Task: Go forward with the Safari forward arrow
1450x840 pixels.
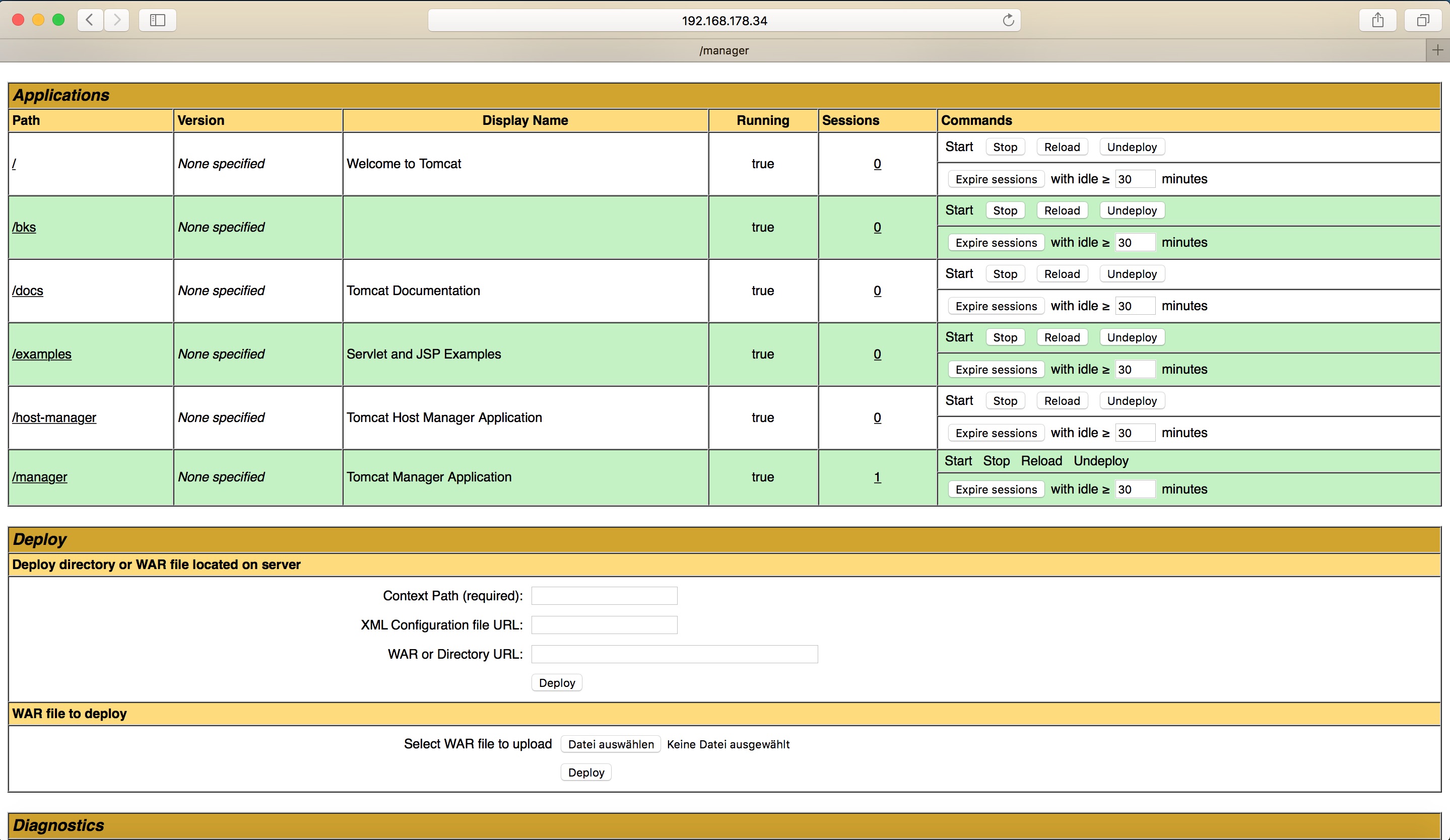Action: pos(117,20)
